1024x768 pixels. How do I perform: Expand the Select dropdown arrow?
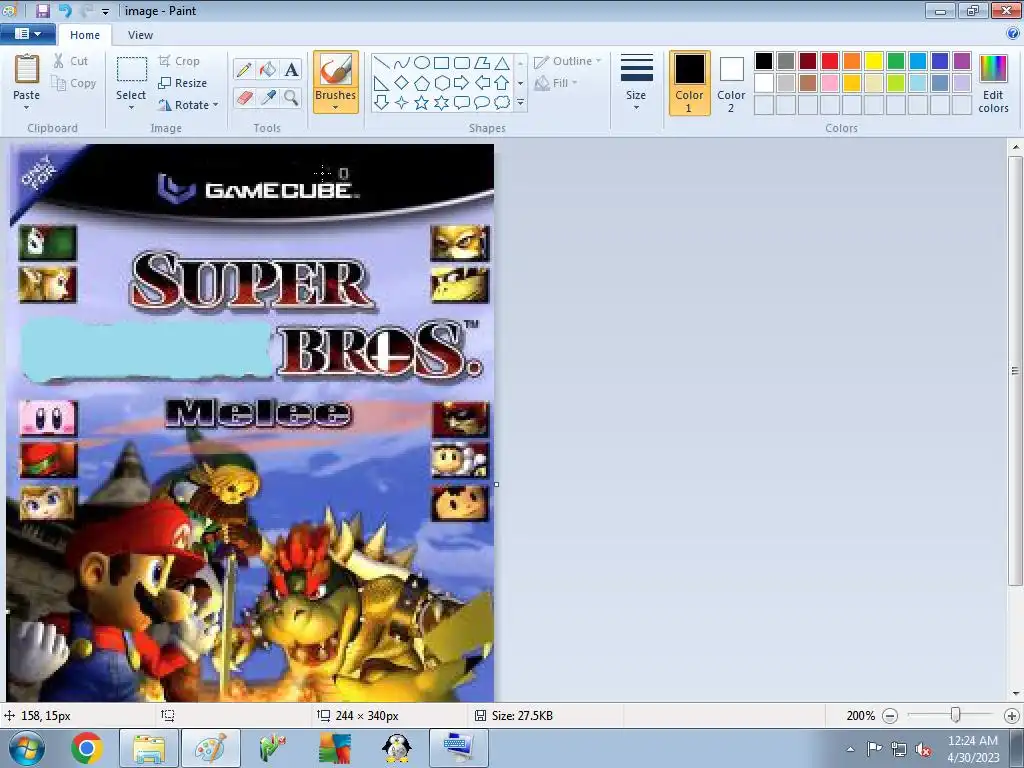[x=131, y=108]
